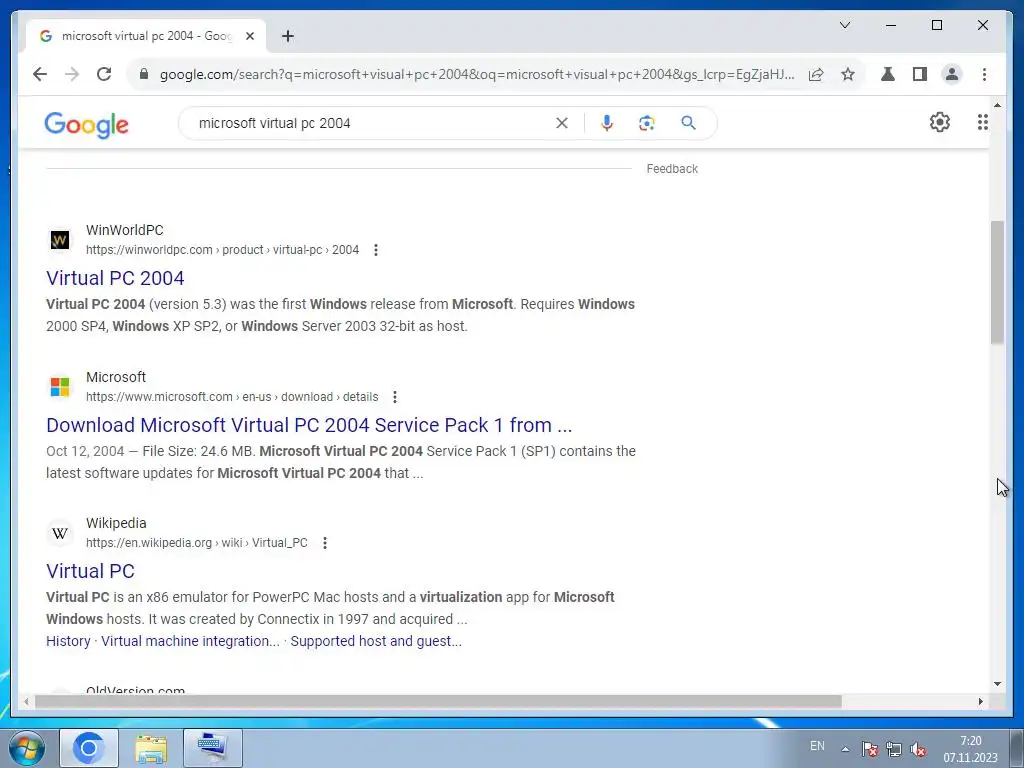Click the Wikipedia W favicon

coord(59,533)
